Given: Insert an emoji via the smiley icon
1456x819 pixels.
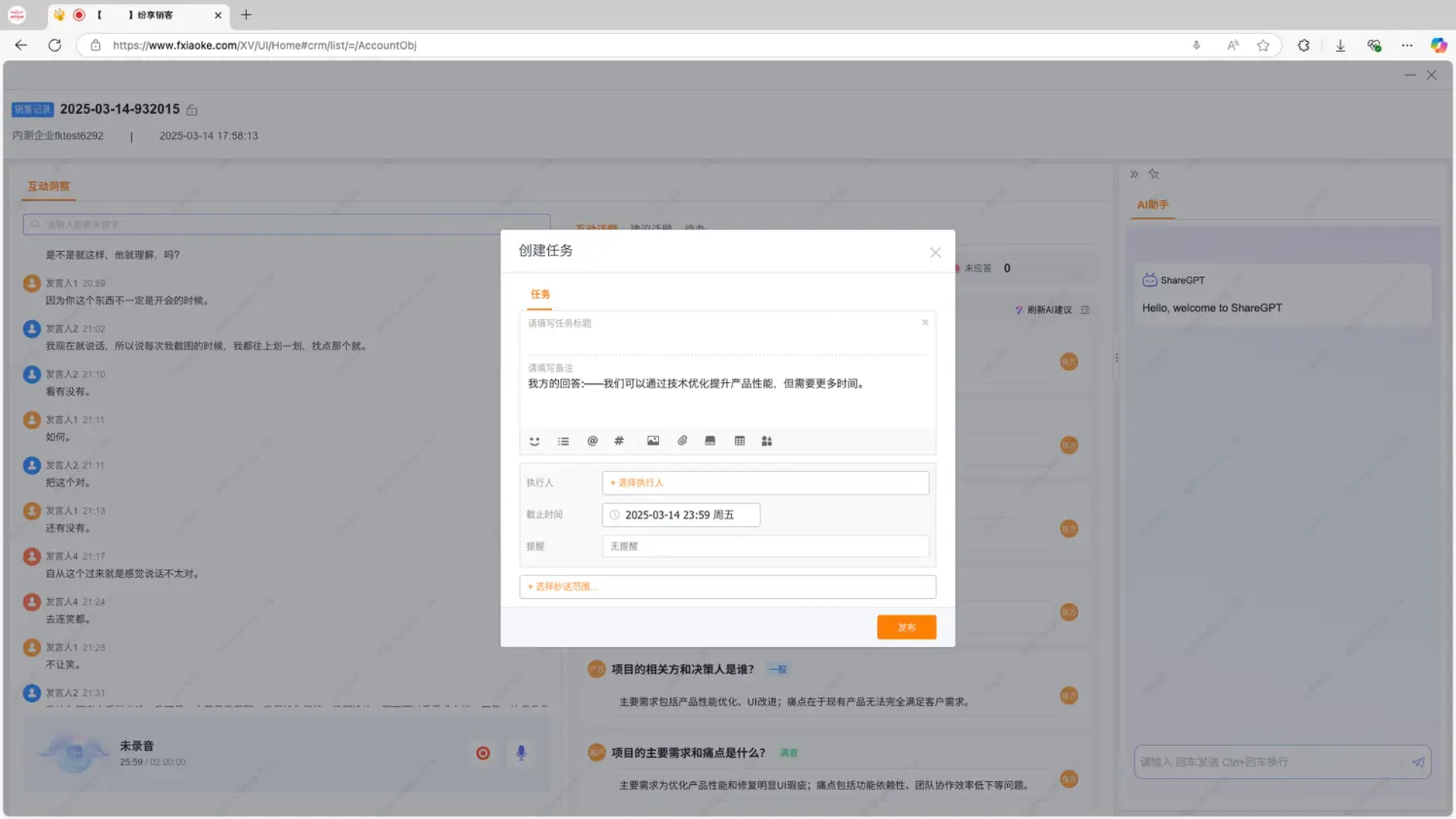Looking at the screenshot, I should 535,441.
